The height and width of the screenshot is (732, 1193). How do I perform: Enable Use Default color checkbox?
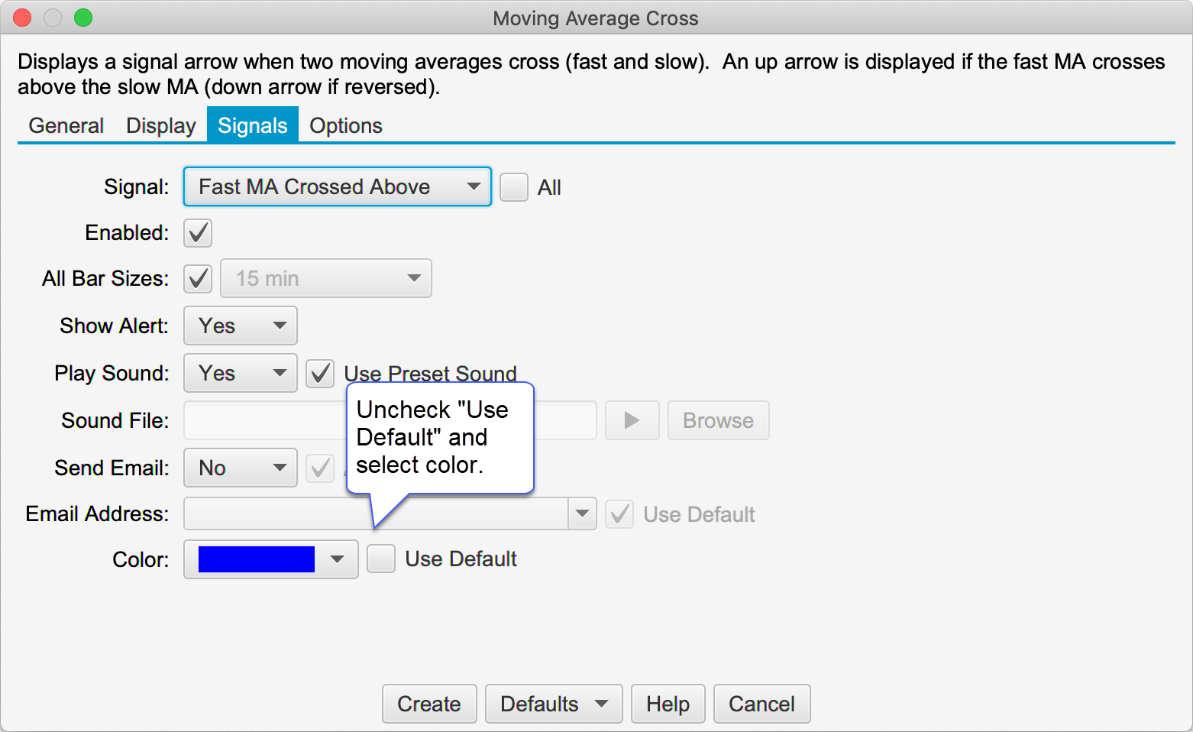tap(381, 560)
